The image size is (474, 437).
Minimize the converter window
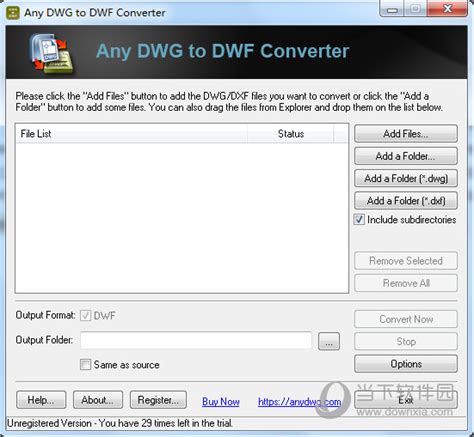point(392,9)
